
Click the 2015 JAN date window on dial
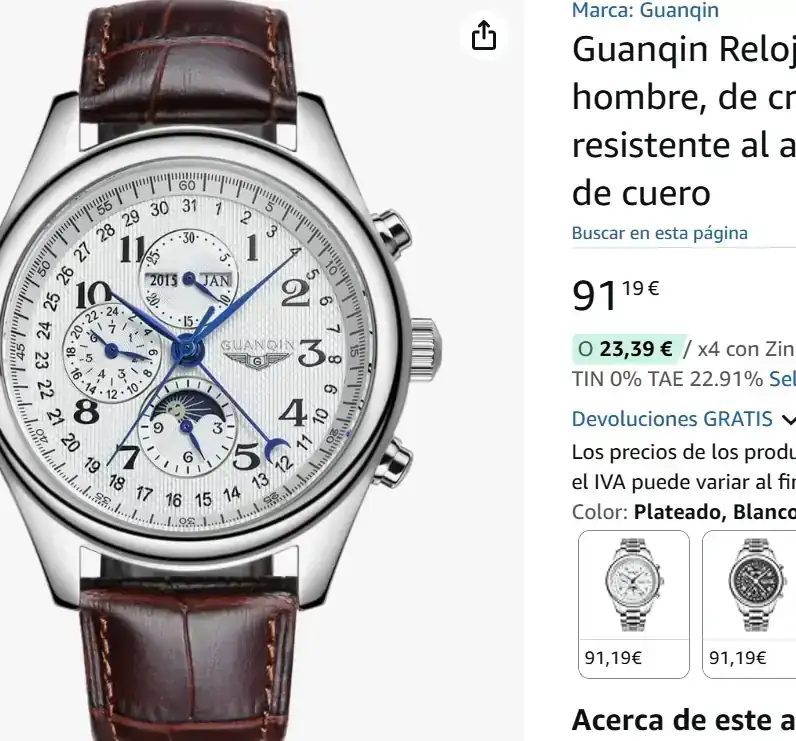coord(189,280)
